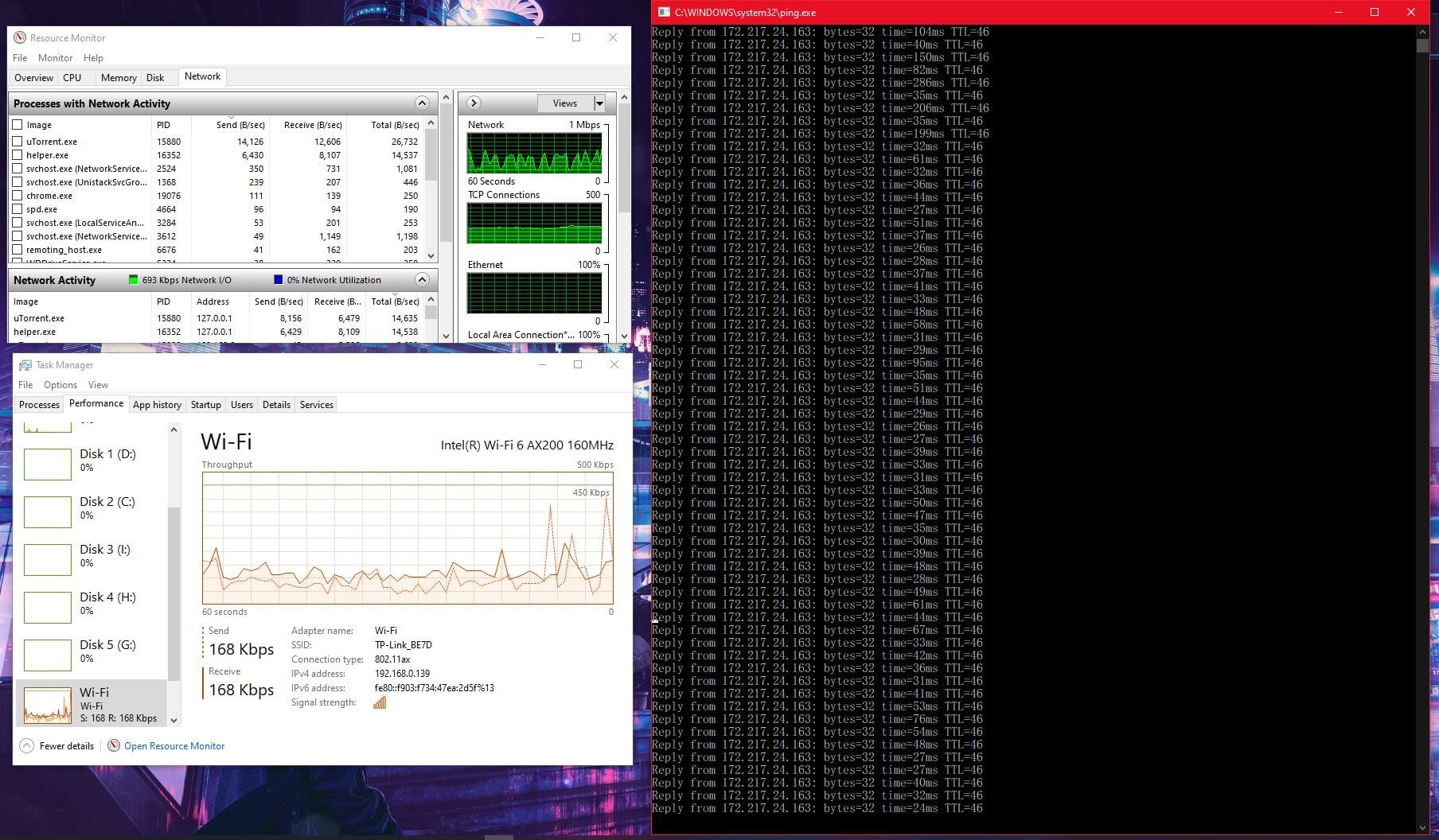1439x840 pixels.
Task: Select the Wi-Fi graph thumbnail in sidebar
Action: tap(48, 704)
